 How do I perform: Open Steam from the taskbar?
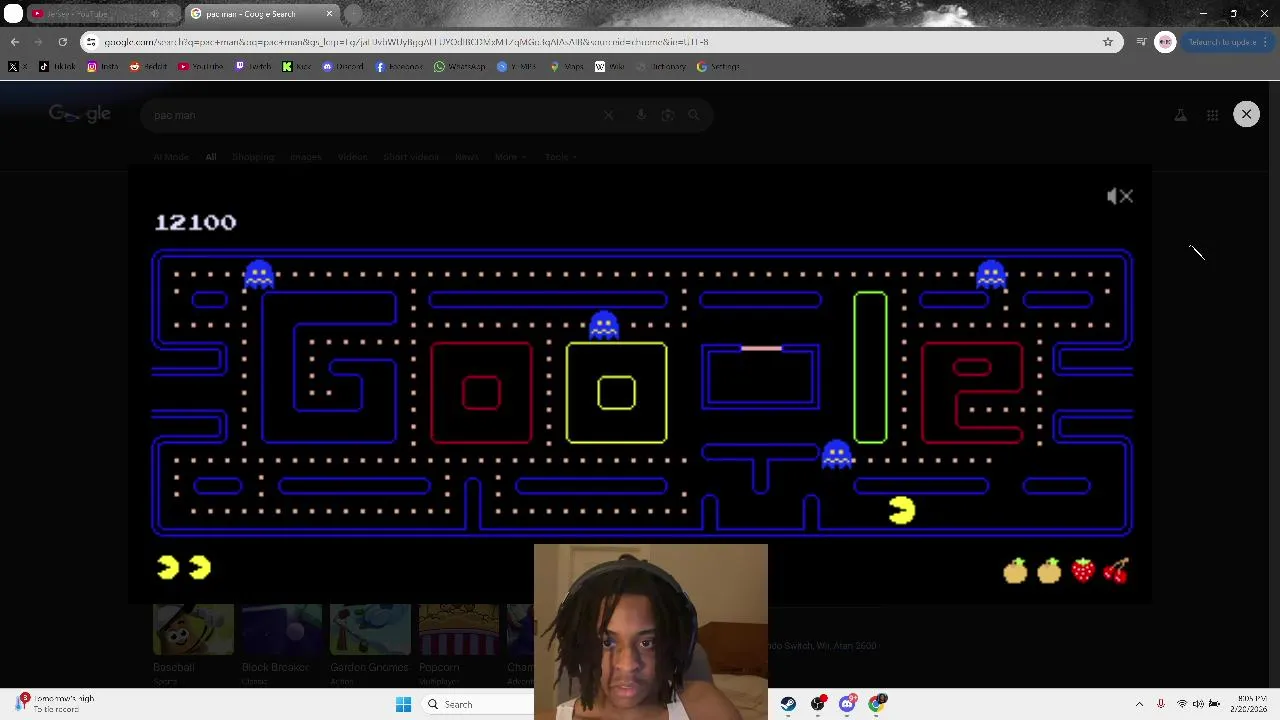789,704
